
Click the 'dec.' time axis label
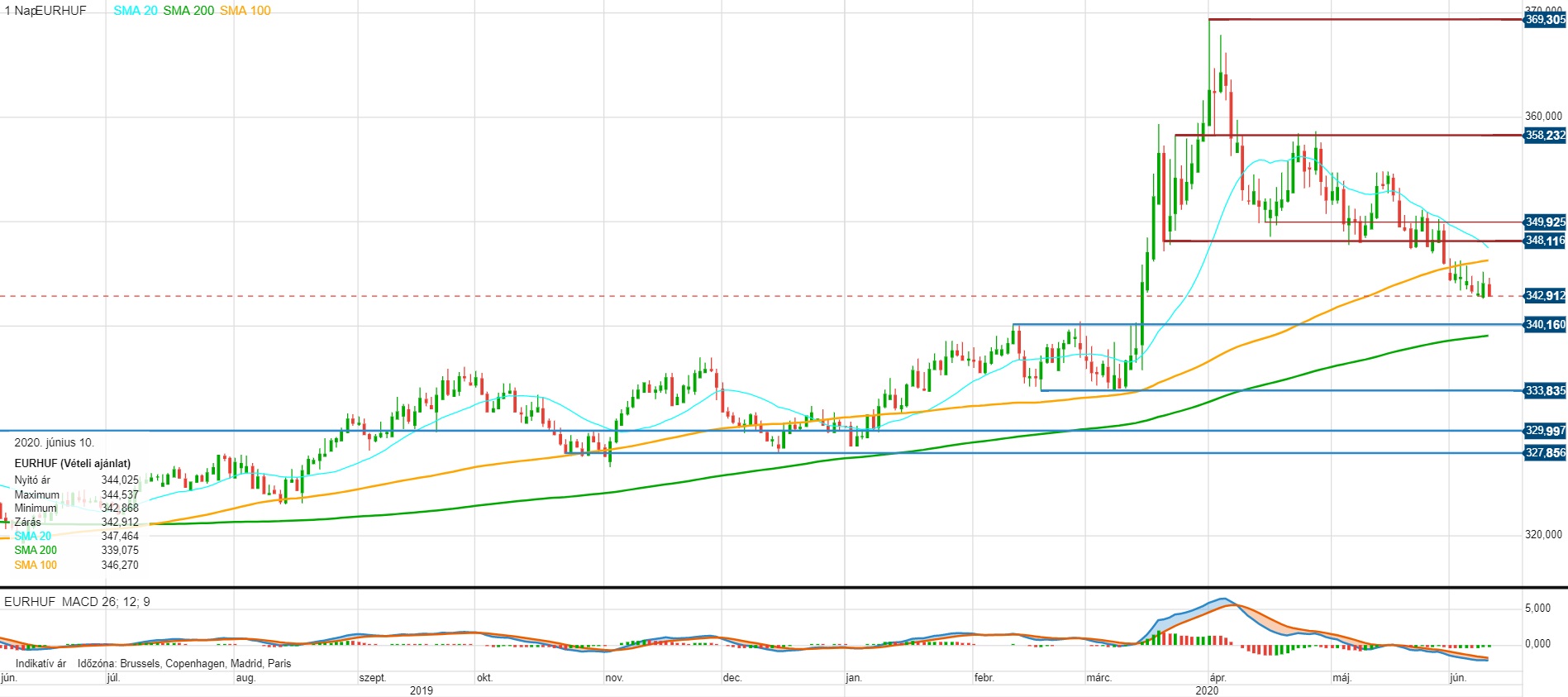point(732,678)
